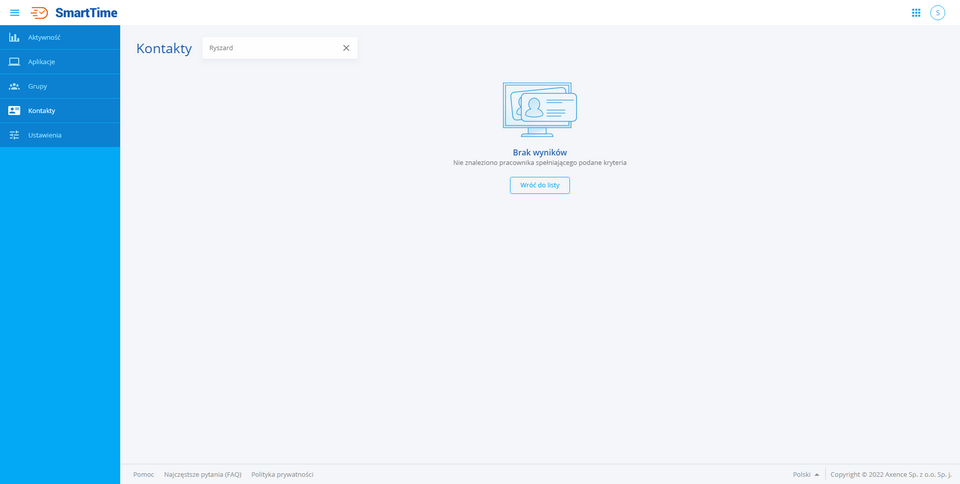Viewport: 960px width, 484px height.
Task: Toggle the hamburger menu in top bar
Action: point(15,13)
